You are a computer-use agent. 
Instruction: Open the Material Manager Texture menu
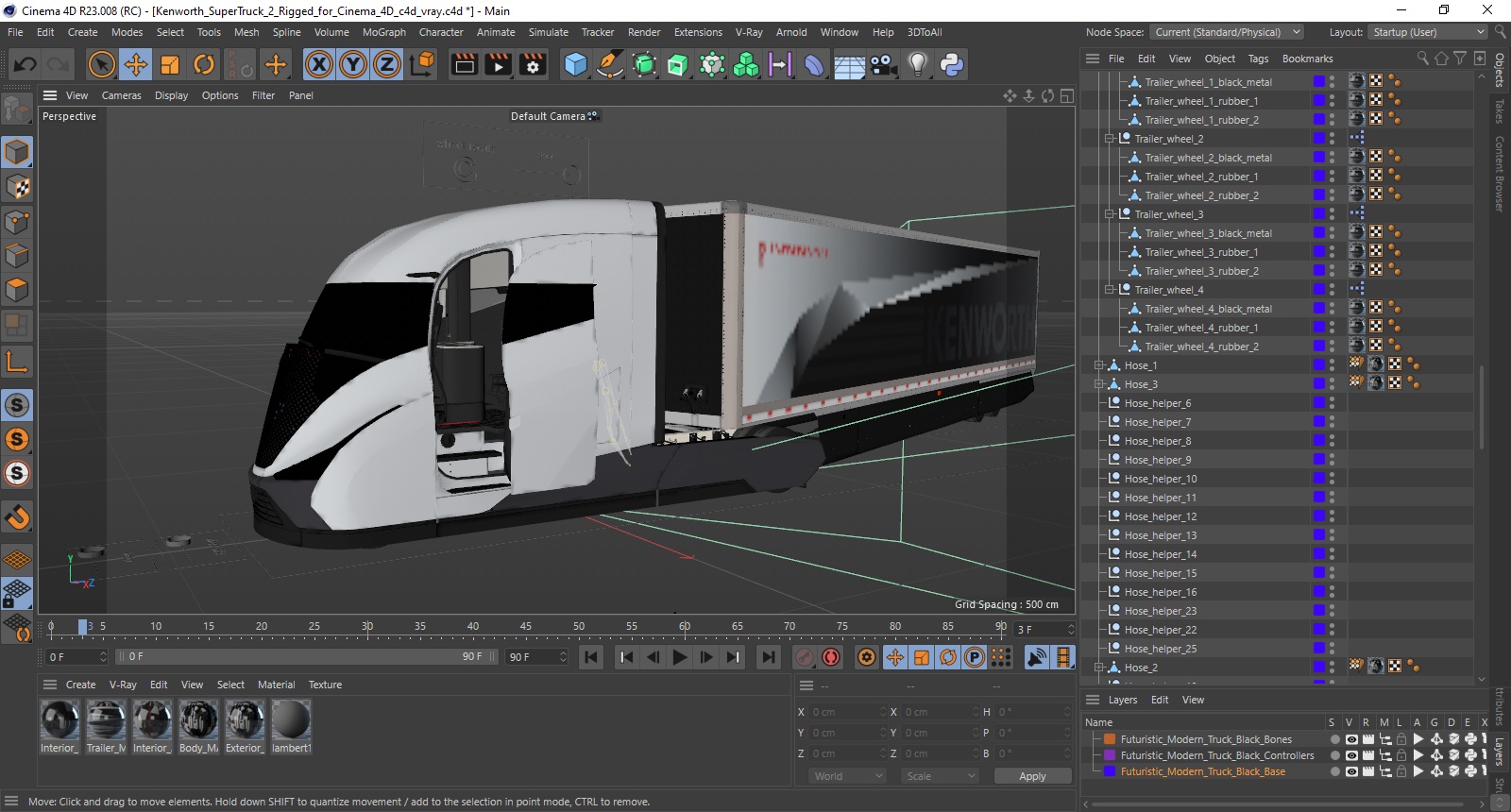click(325, 685)
